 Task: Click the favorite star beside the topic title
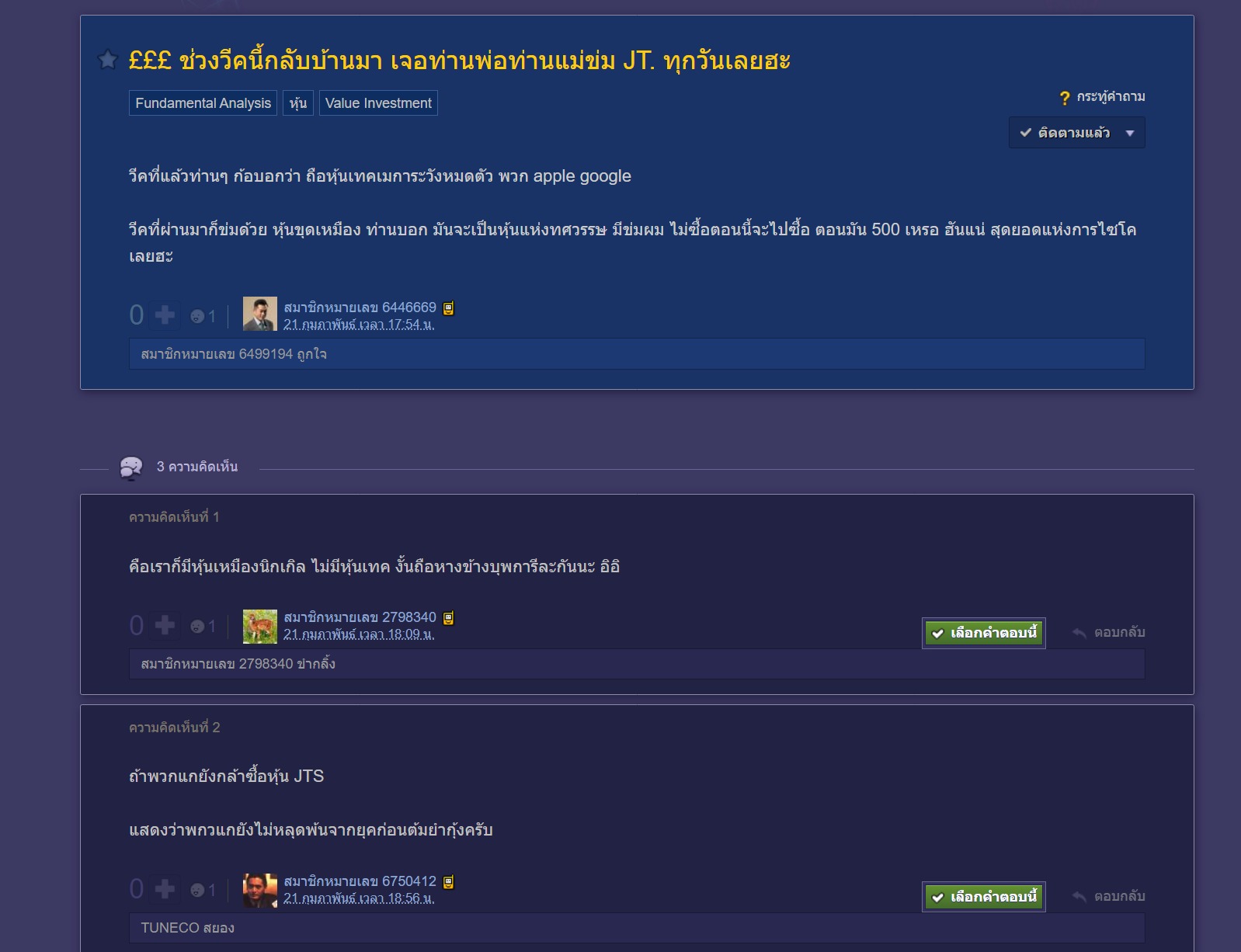[x=107, y=59]
